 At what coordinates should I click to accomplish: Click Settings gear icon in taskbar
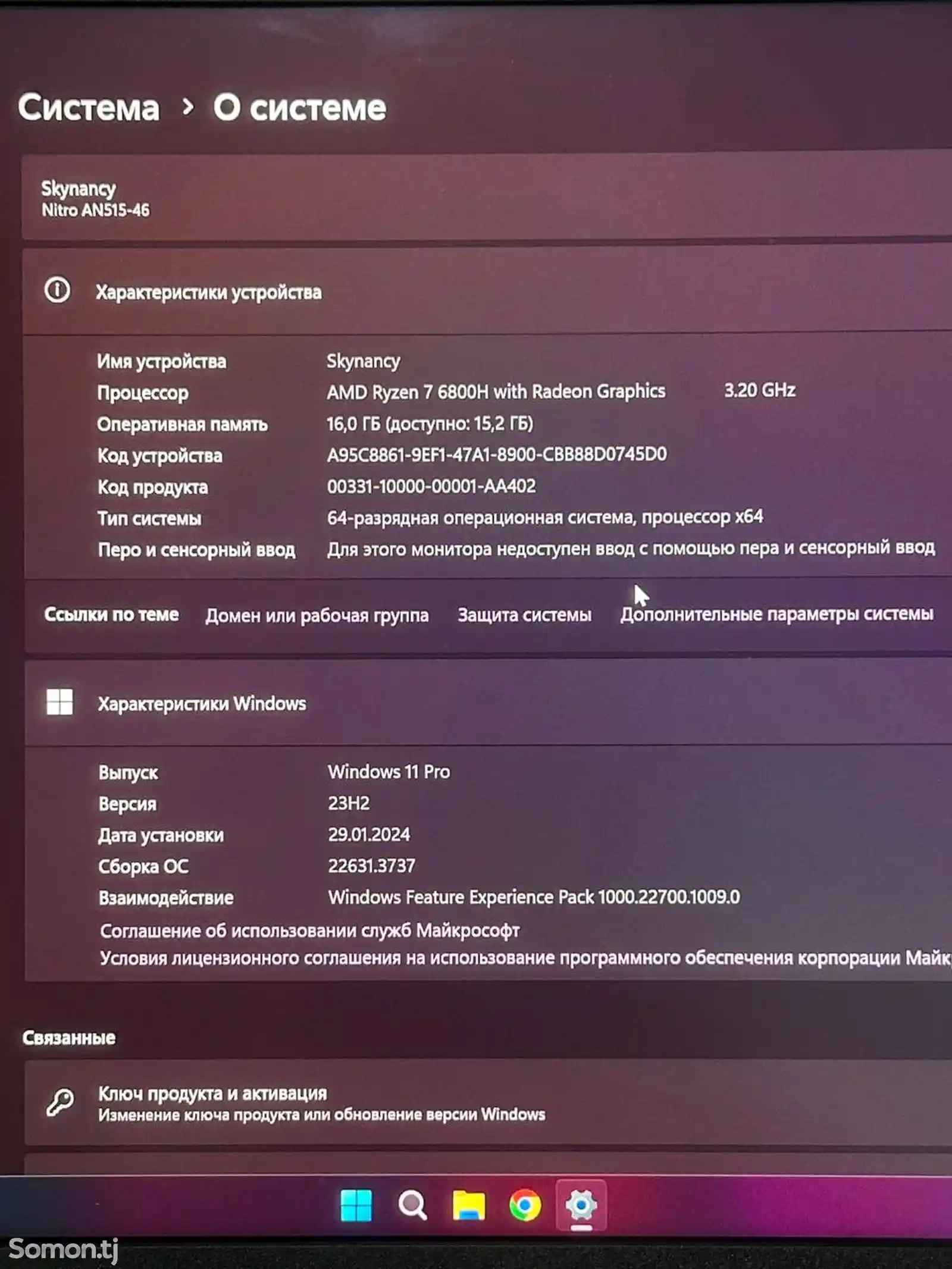pyautogui.click(x=581, y=1205)
